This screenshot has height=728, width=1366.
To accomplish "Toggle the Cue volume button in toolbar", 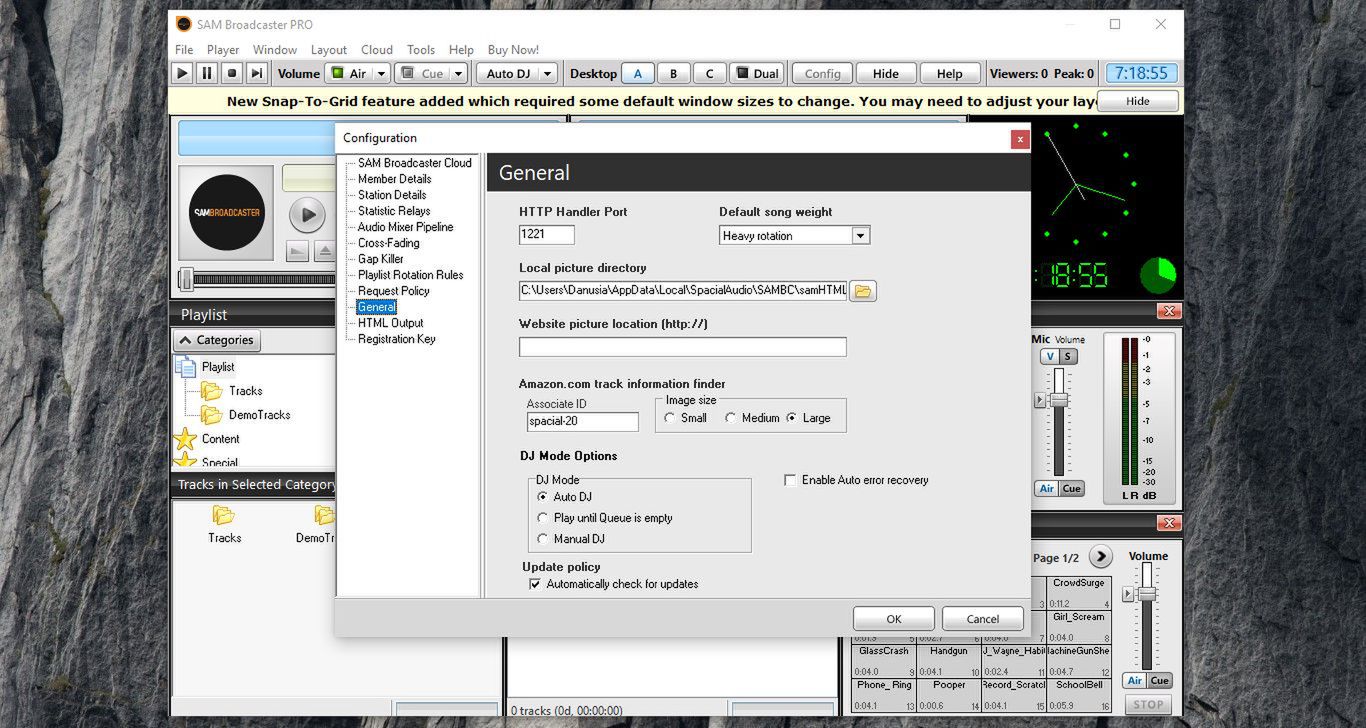I will [422, 73].
